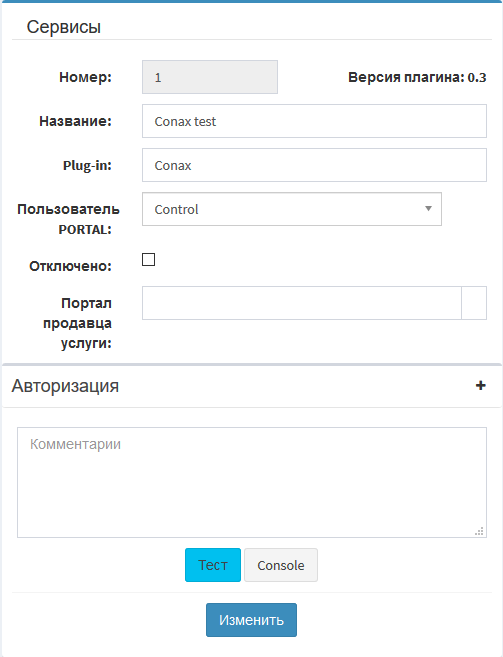Click the Пользователь PORTAL label
Viewport: 503px width, 657px height.
[68, 219]
